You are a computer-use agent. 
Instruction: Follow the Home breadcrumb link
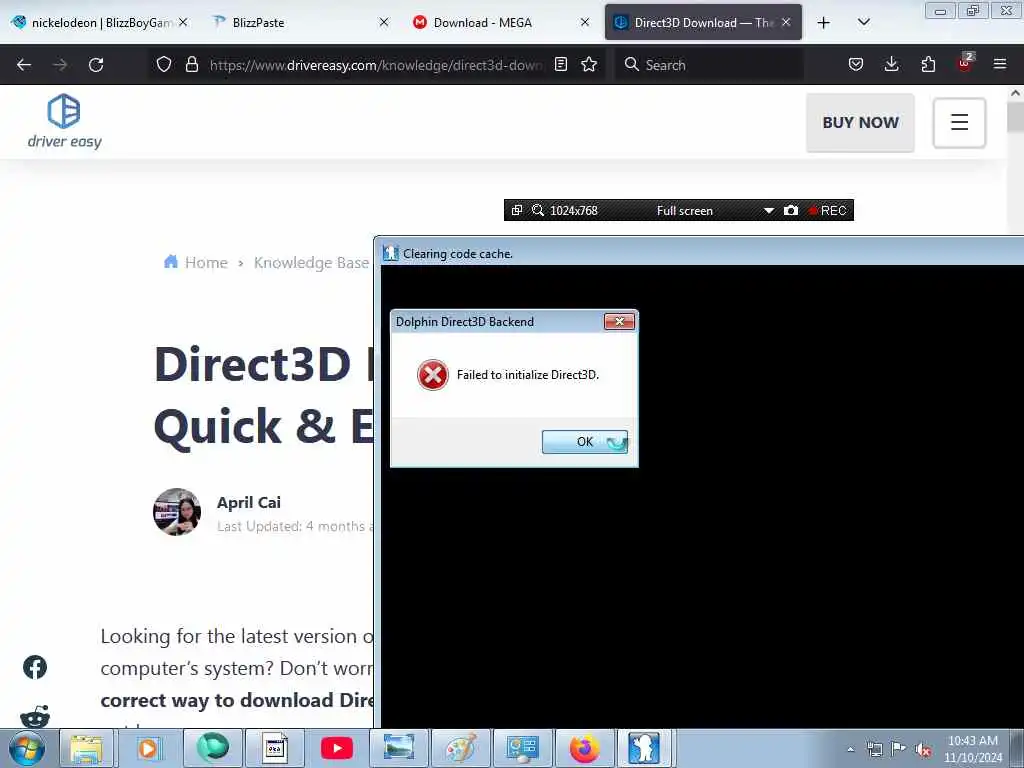pyautogui.click(x=196, y=263)
